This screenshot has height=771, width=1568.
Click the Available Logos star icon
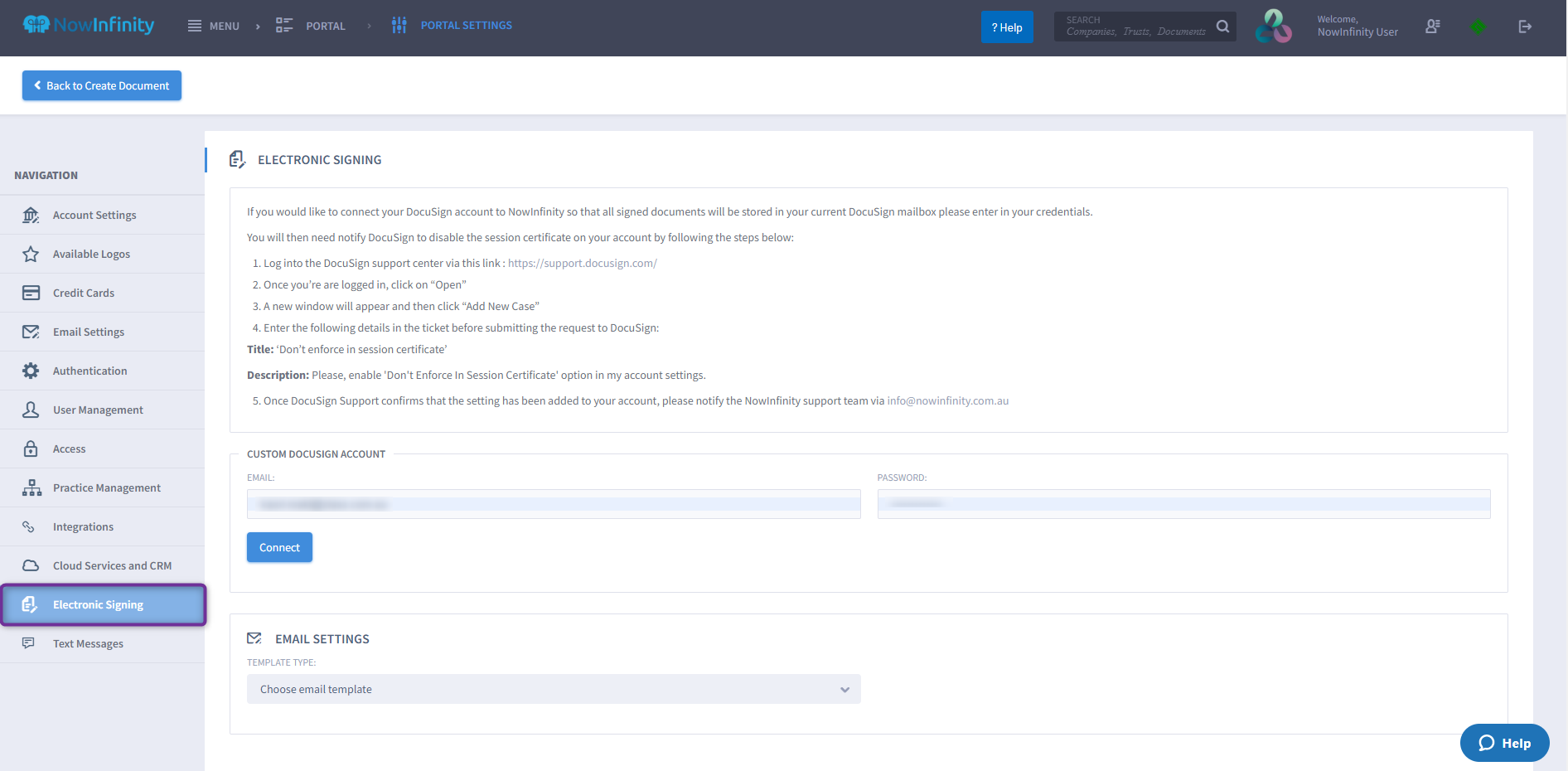[x=31, y=254]
